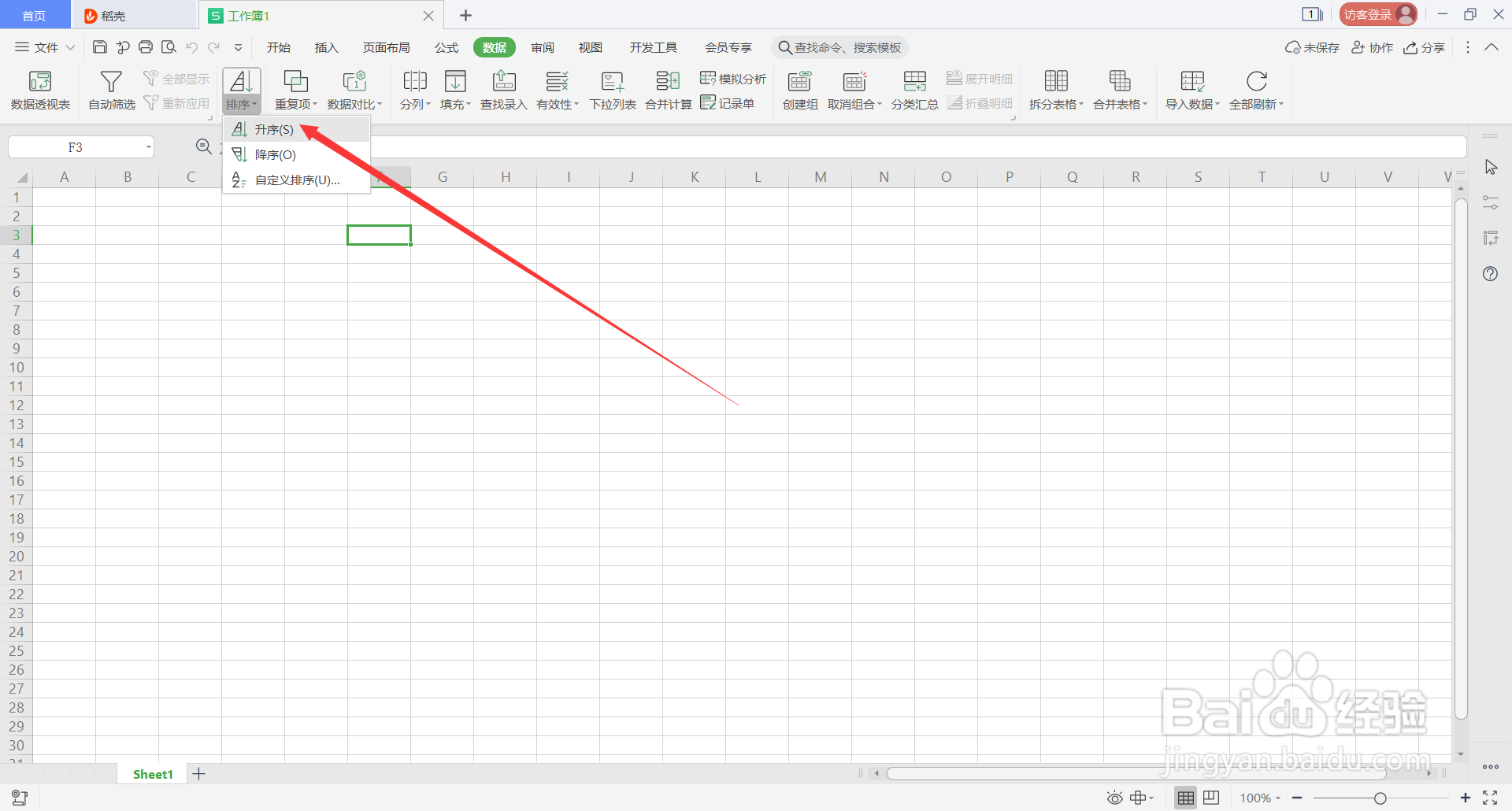Open Data Validation (有效性) dropdown
The image size is (1512, 811).
pos(558,90)
